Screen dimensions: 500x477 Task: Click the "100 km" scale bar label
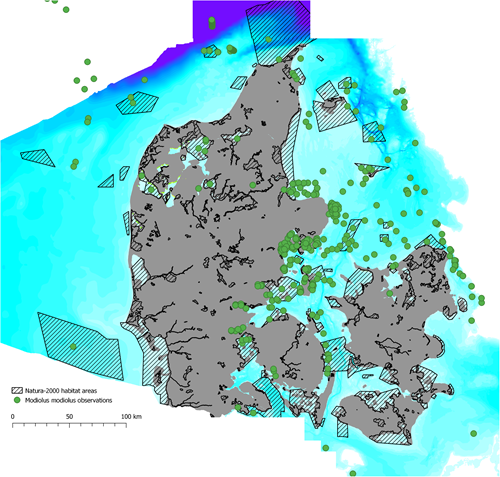click(131, 416)
